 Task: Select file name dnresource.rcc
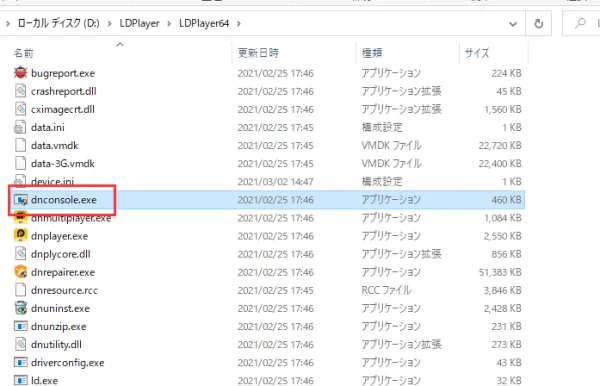(64, 290)
